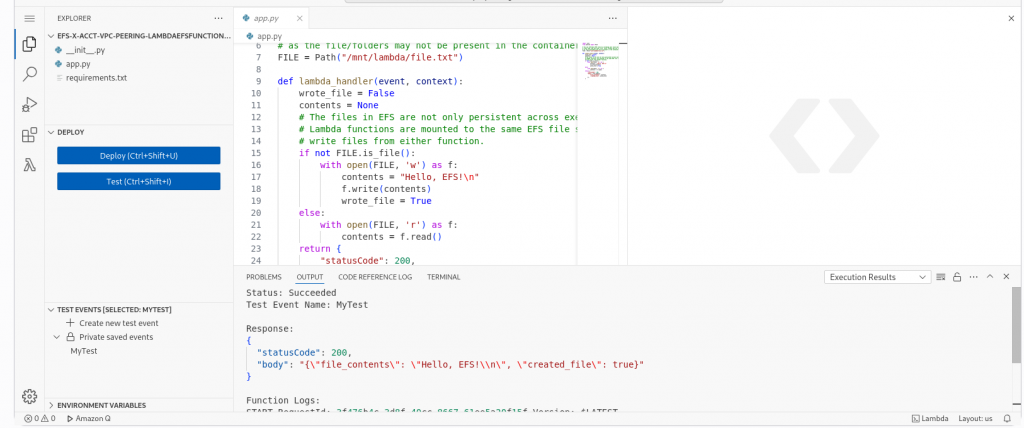Click the Lambda status bar item
The width and height of the screenshot is (1024, 428).
[x=929, y=418]
